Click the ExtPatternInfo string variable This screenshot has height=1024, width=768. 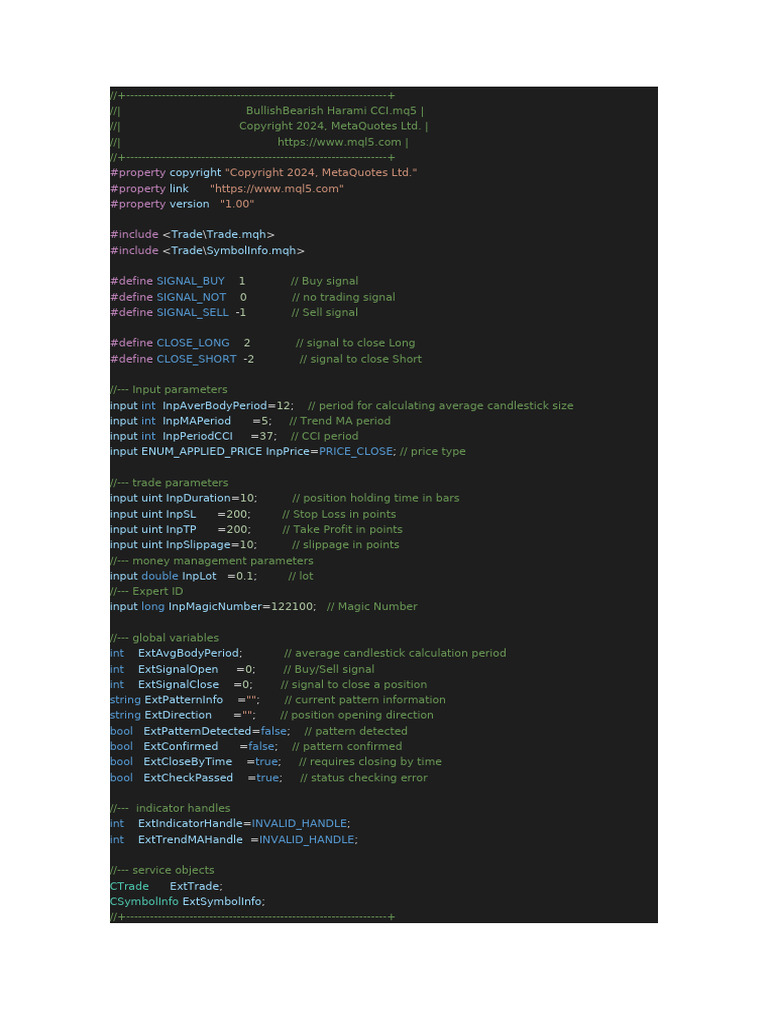184,700
